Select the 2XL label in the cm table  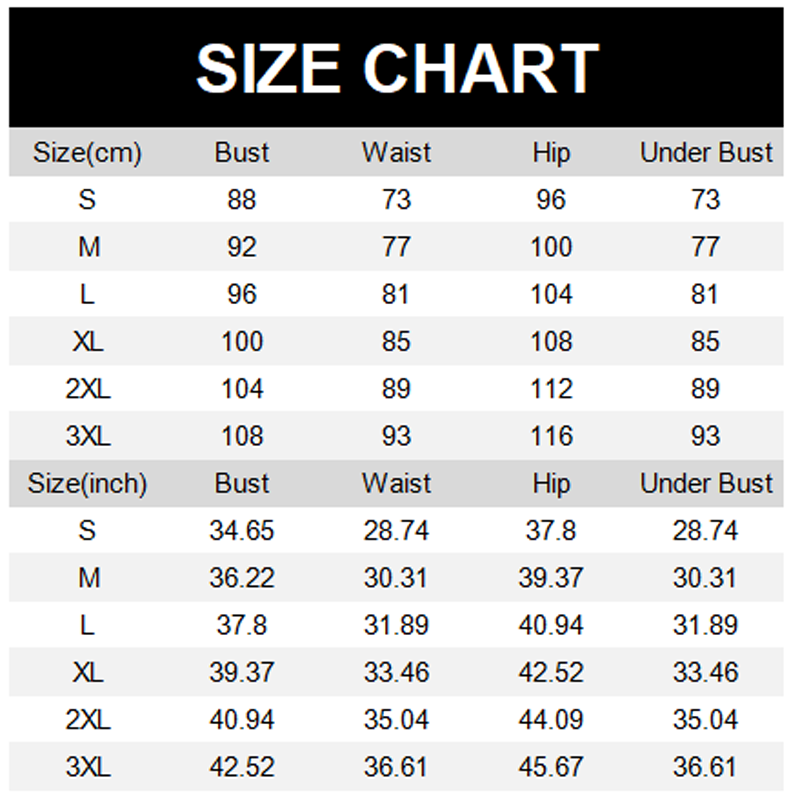(88, 389)
